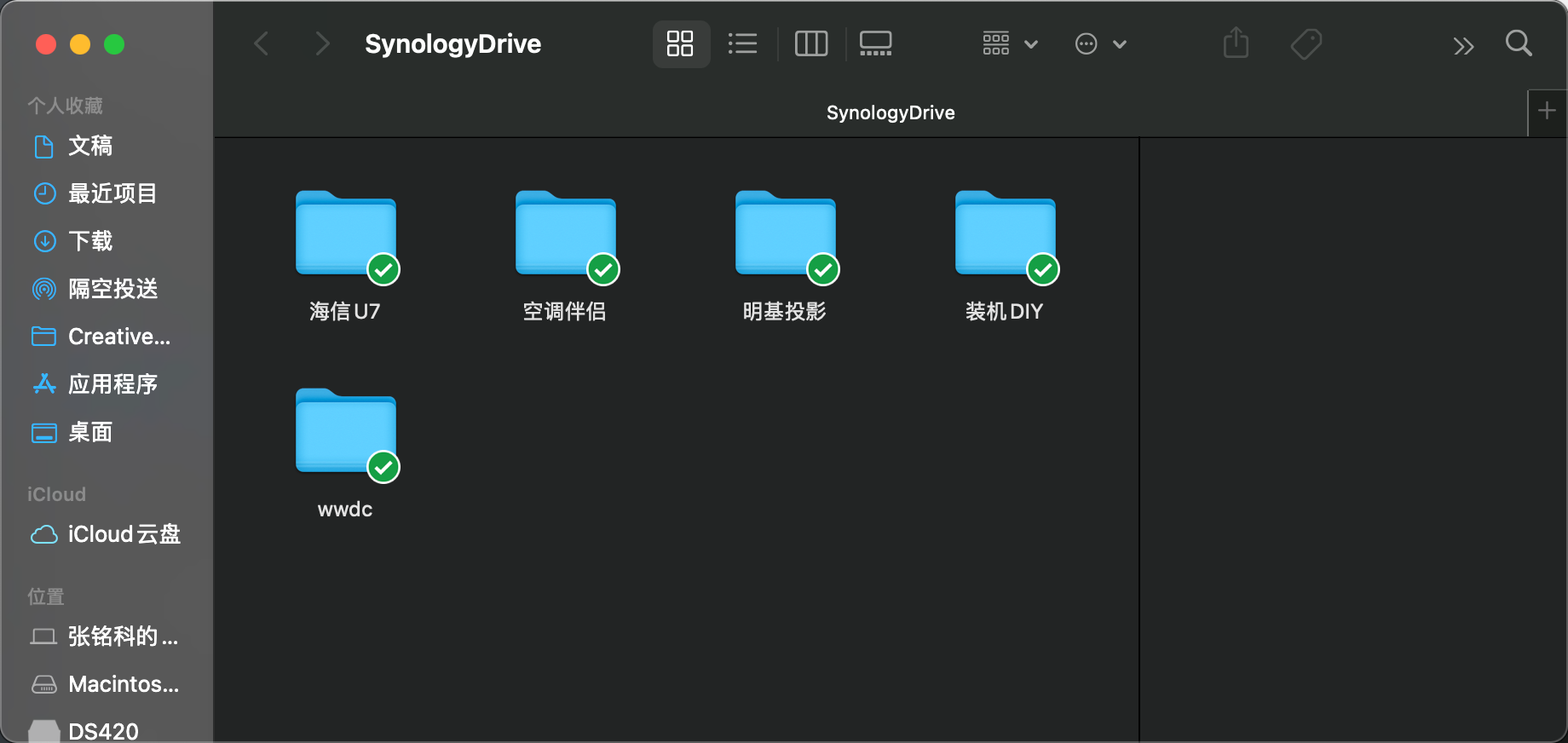The height and width of the screenshot is (743, 1568).
Task: Click the 个人收藏 section header
Action: [x=65, y=106]
